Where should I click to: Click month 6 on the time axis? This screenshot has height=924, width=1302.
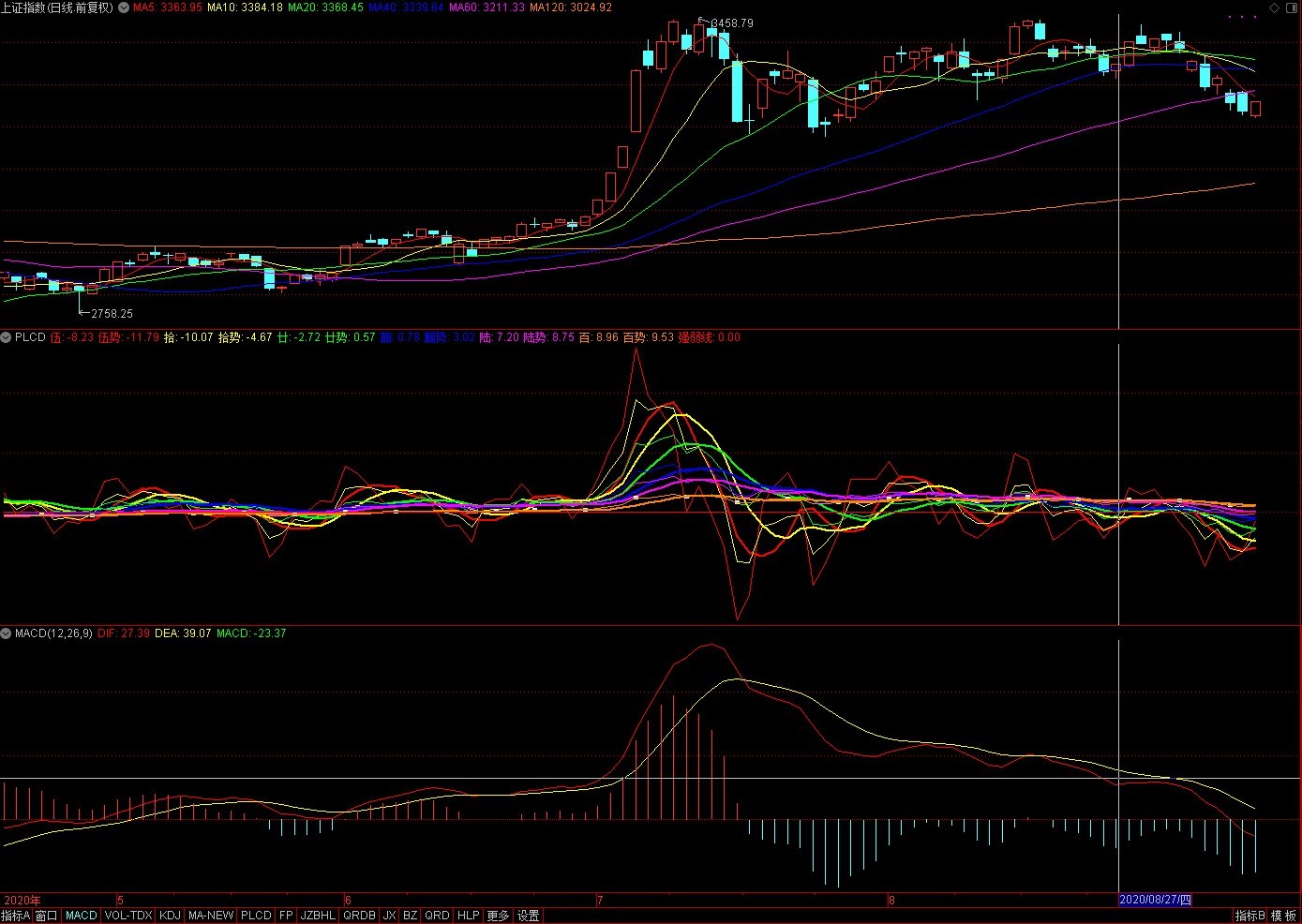click(348, 901)
